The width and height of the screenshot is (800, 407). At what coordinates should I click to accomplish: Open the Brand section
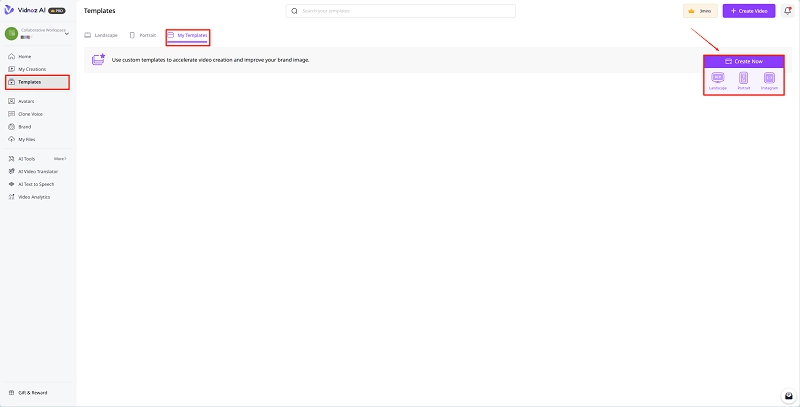pos(25,127)
